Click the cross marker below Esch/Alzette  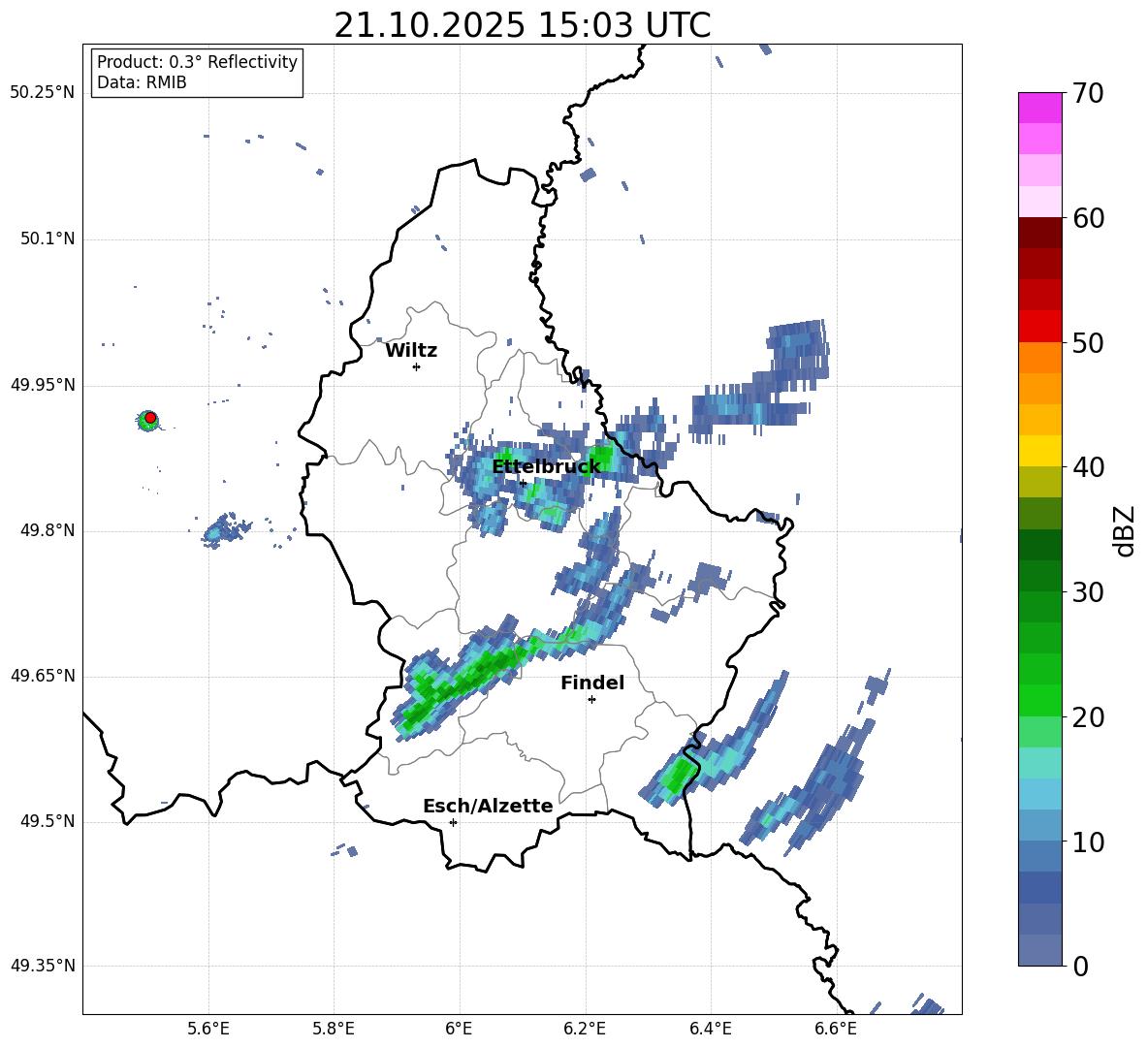coord(453,822)
